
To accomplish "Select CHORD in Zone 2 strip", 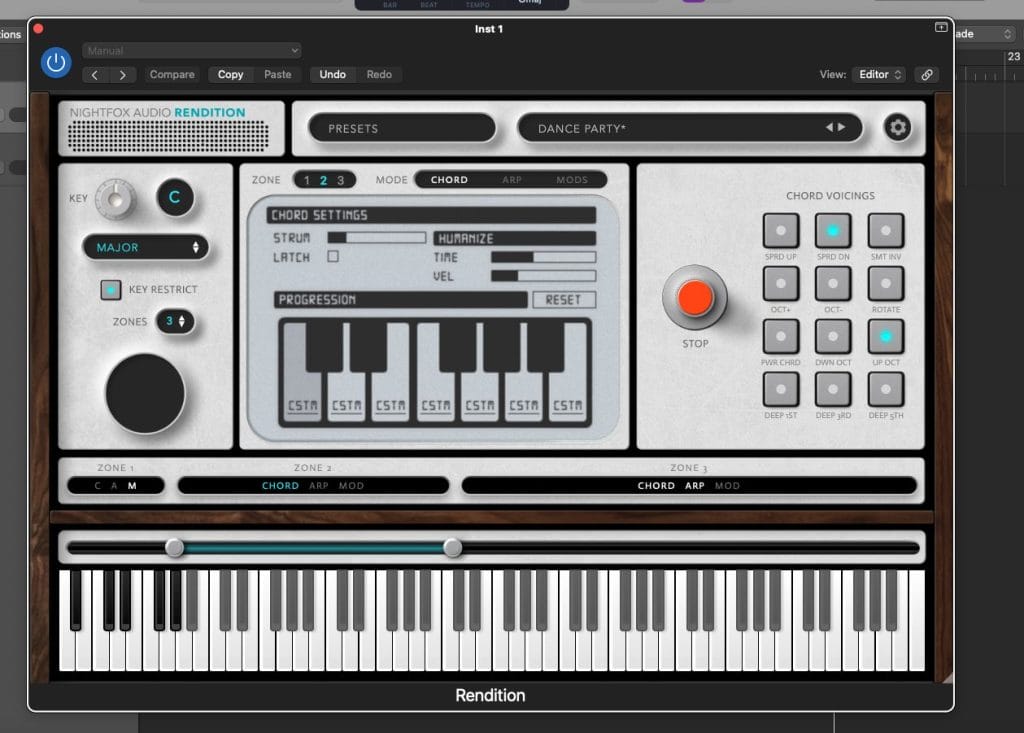I will [x=280, y=485].
